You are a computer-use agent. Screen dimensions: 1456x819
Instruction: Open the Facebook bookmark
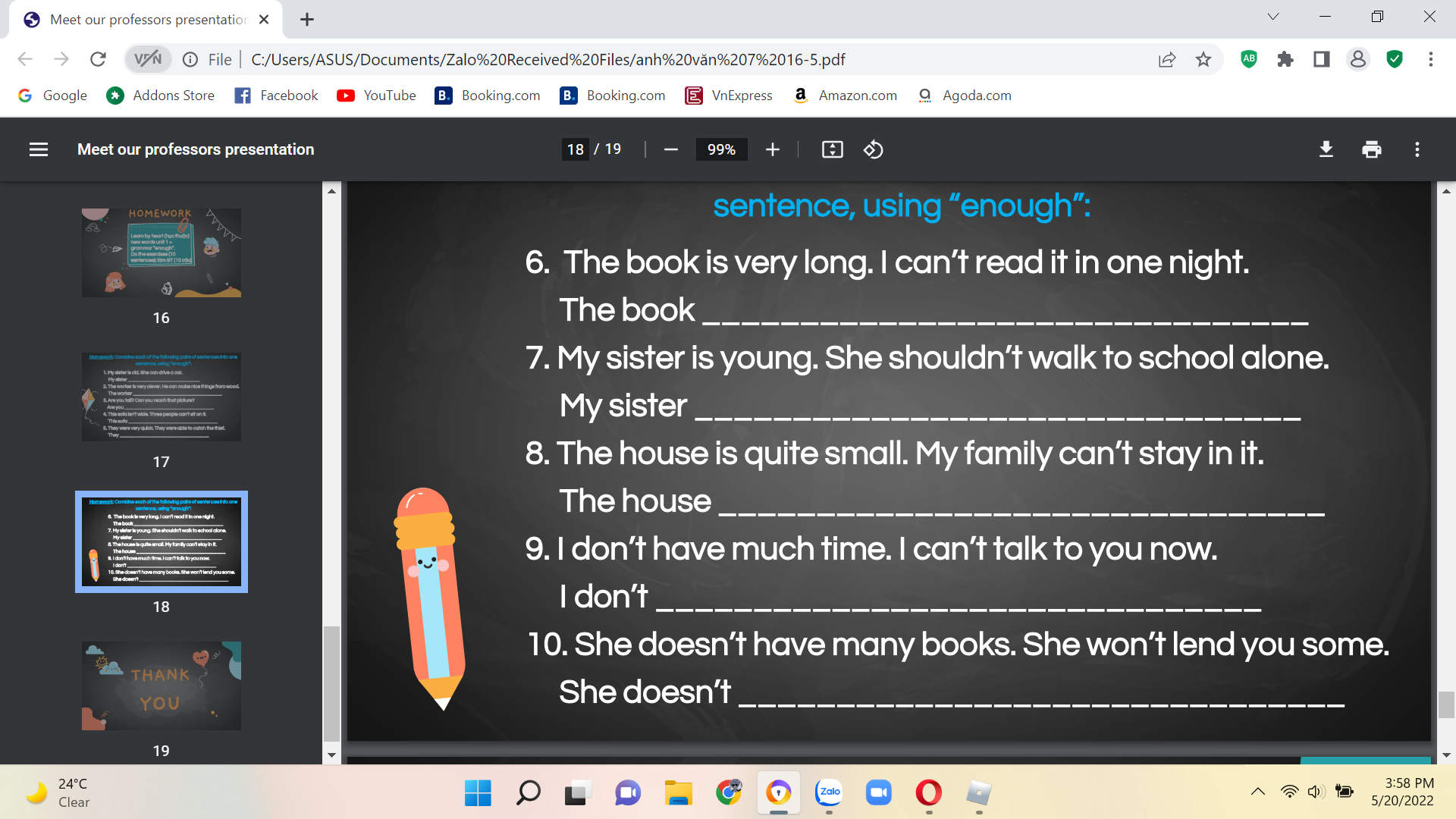[x=276, y=96]
